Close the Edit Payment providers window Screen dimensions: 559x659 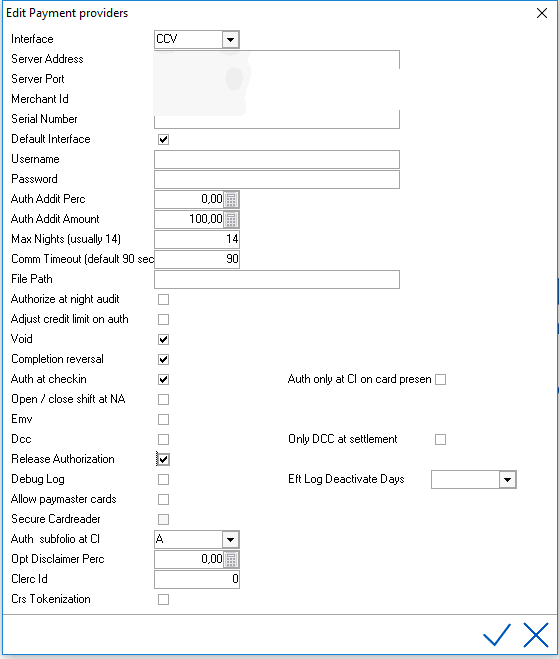click(542, 13)
